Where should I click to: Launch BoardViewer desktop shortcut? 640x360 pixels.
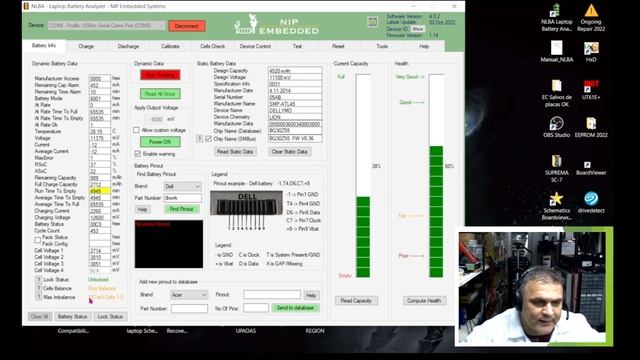point(591,168)
